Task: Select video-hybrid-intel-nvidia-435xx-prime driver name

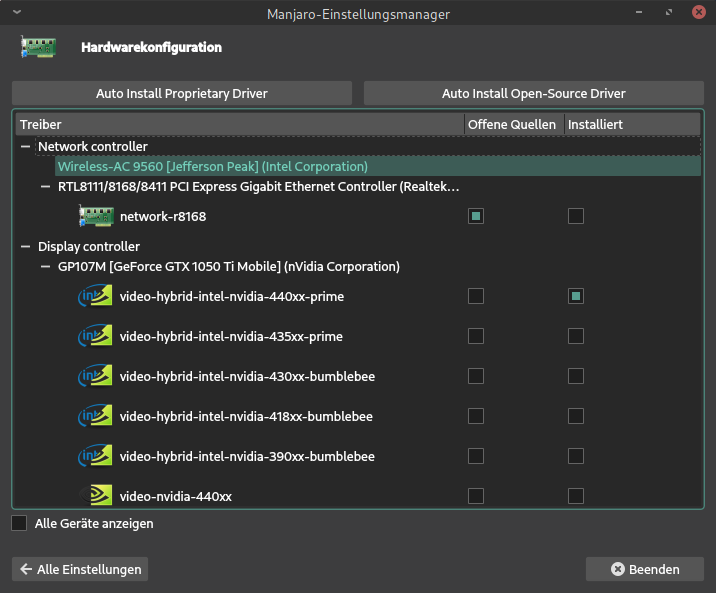Action: pos(231,336)
